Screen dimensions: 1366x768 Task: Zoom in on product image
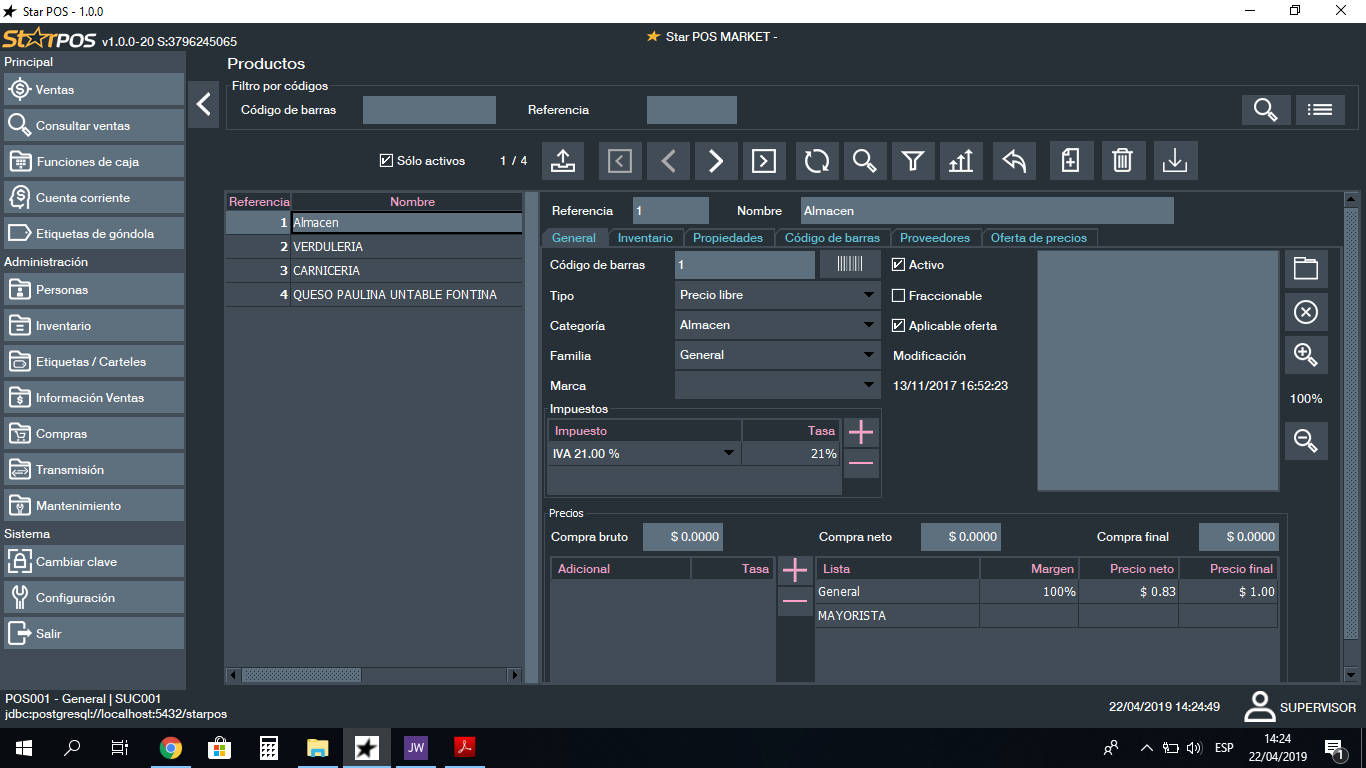click(1306, 354)
